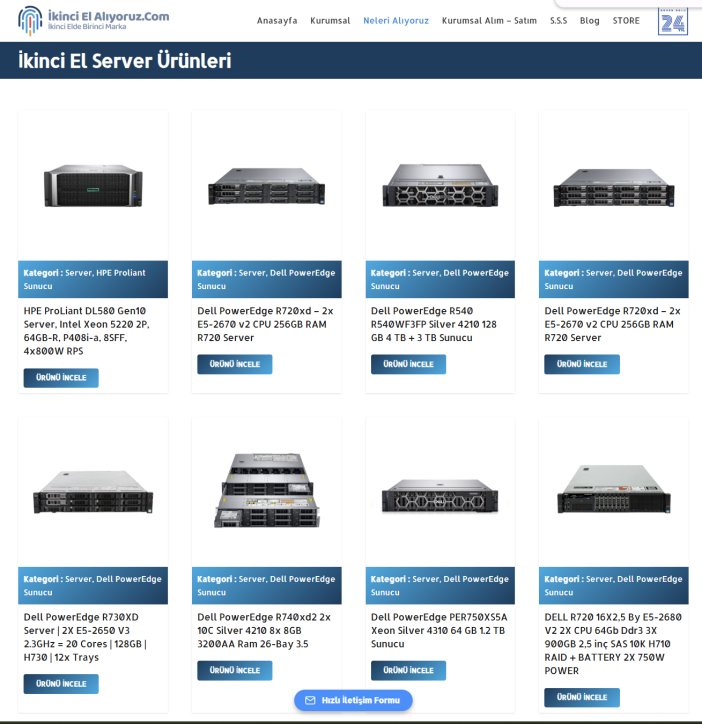702x724 pixels.
Task: Click category link on R730XD card
Action: [92, 585]
